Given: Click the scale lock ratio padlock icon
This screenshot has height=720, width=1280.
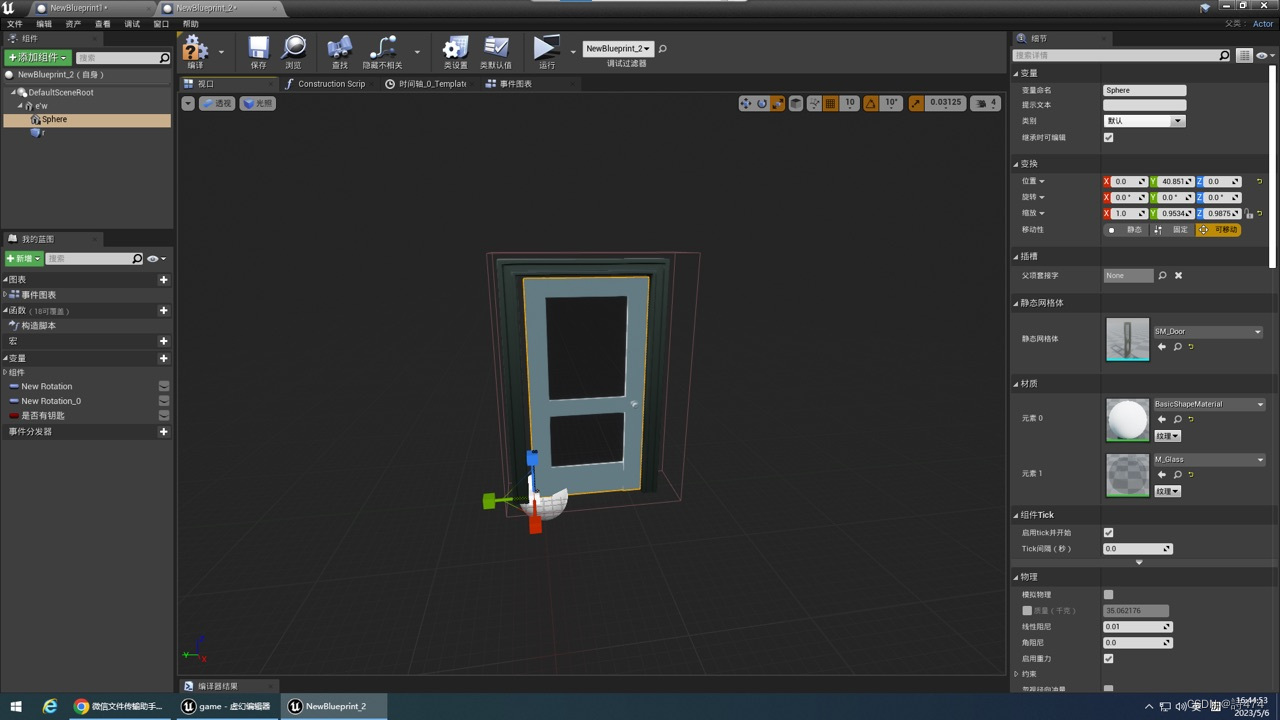Looking at the screenshot, I should pos(1249,213).
